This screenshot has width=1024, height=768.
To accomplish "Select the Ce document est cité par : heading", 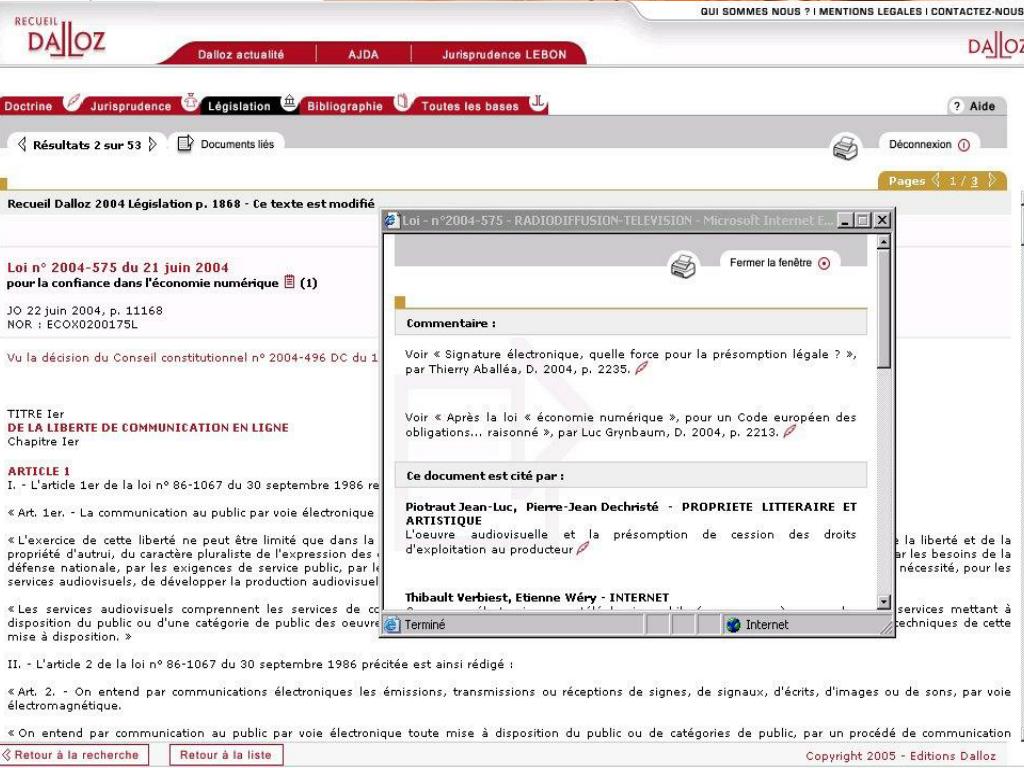I will [x=485, y=476].
